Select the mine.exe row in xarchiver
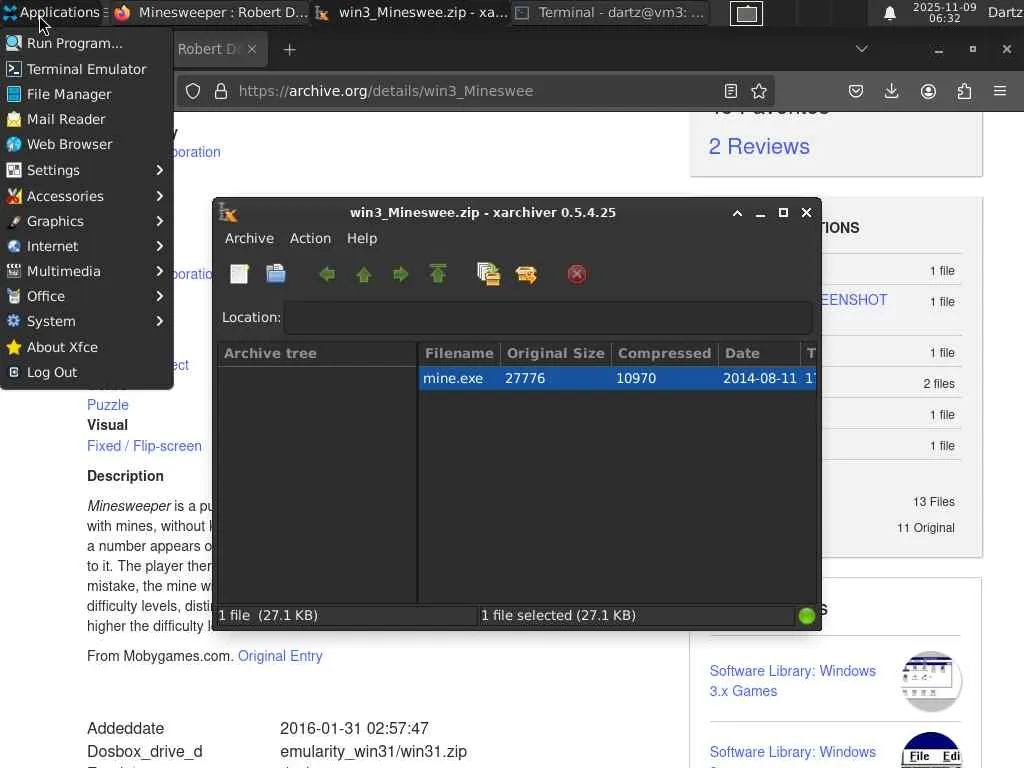1024x768 pixels. 617,378
